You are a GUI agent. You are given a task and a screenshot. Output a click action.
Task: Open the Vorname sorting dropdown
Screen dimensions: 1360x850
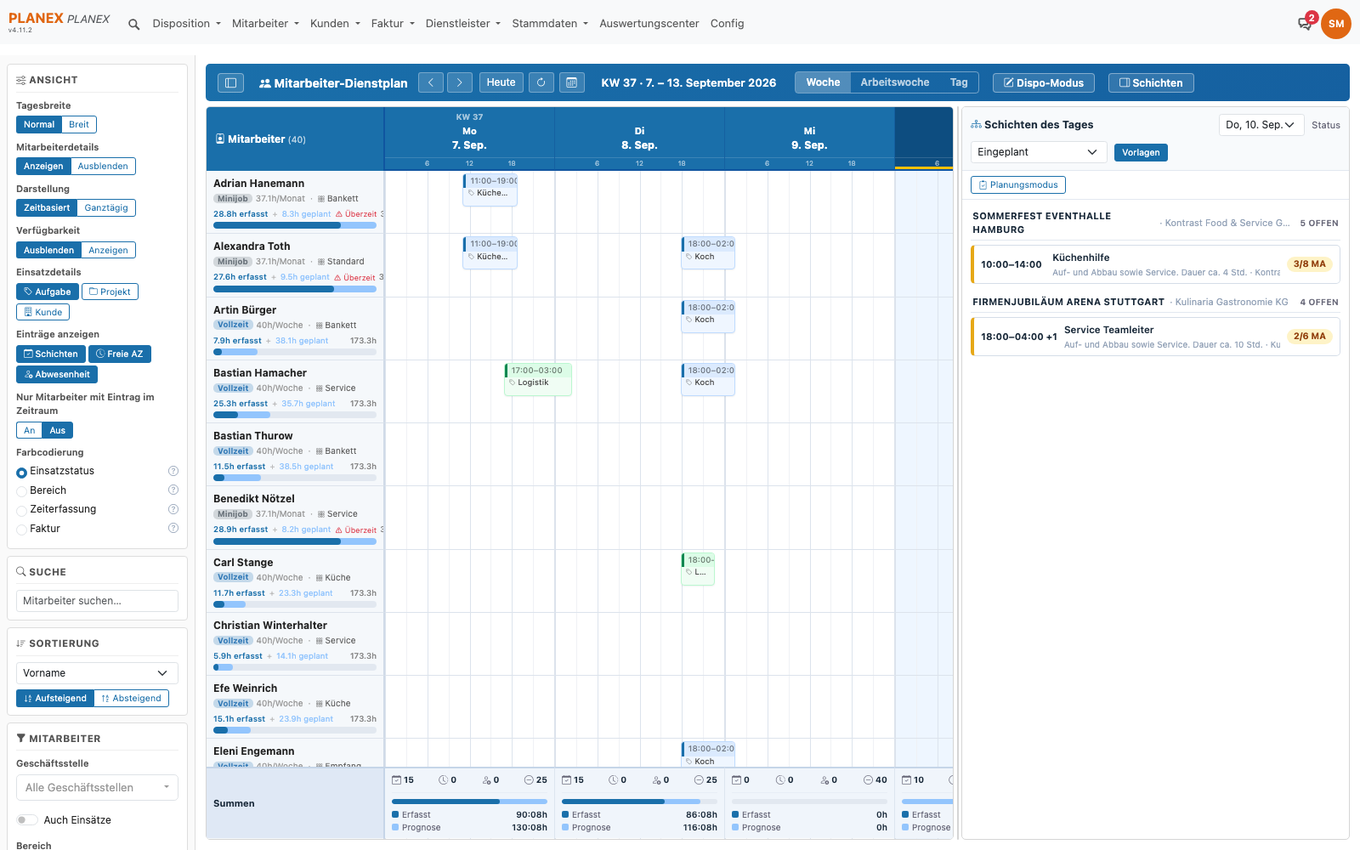click(97, 673)
